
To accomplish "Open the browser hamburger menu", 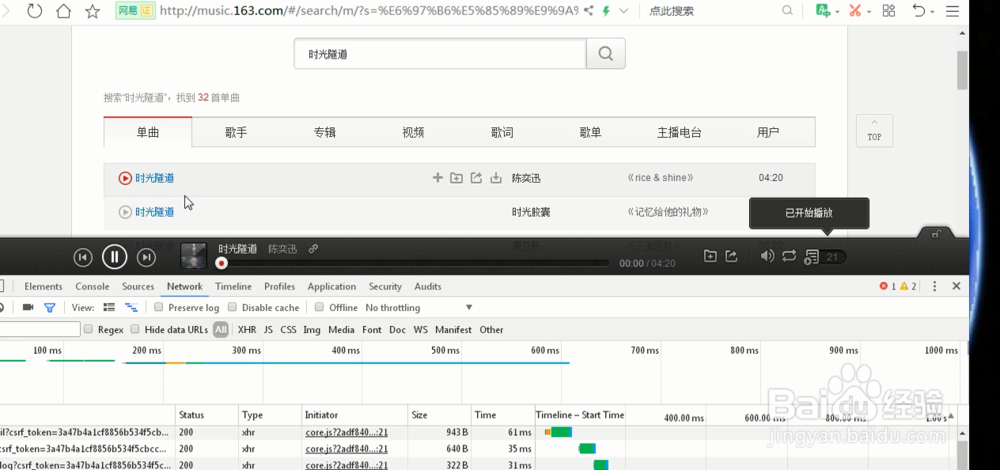I will (952, 11).
